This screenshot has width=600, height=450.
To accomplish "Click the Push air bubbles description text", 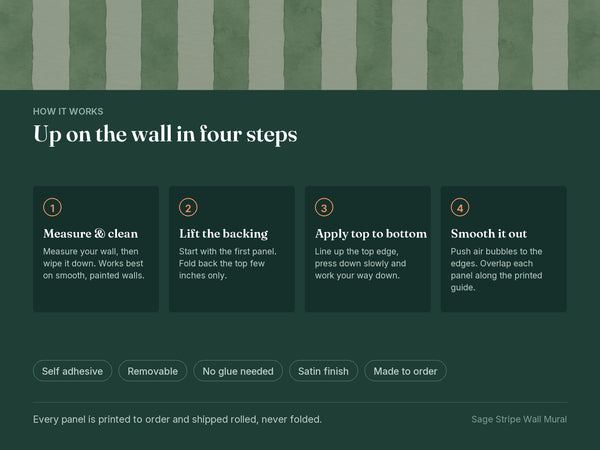I will (x=496, y=269).
